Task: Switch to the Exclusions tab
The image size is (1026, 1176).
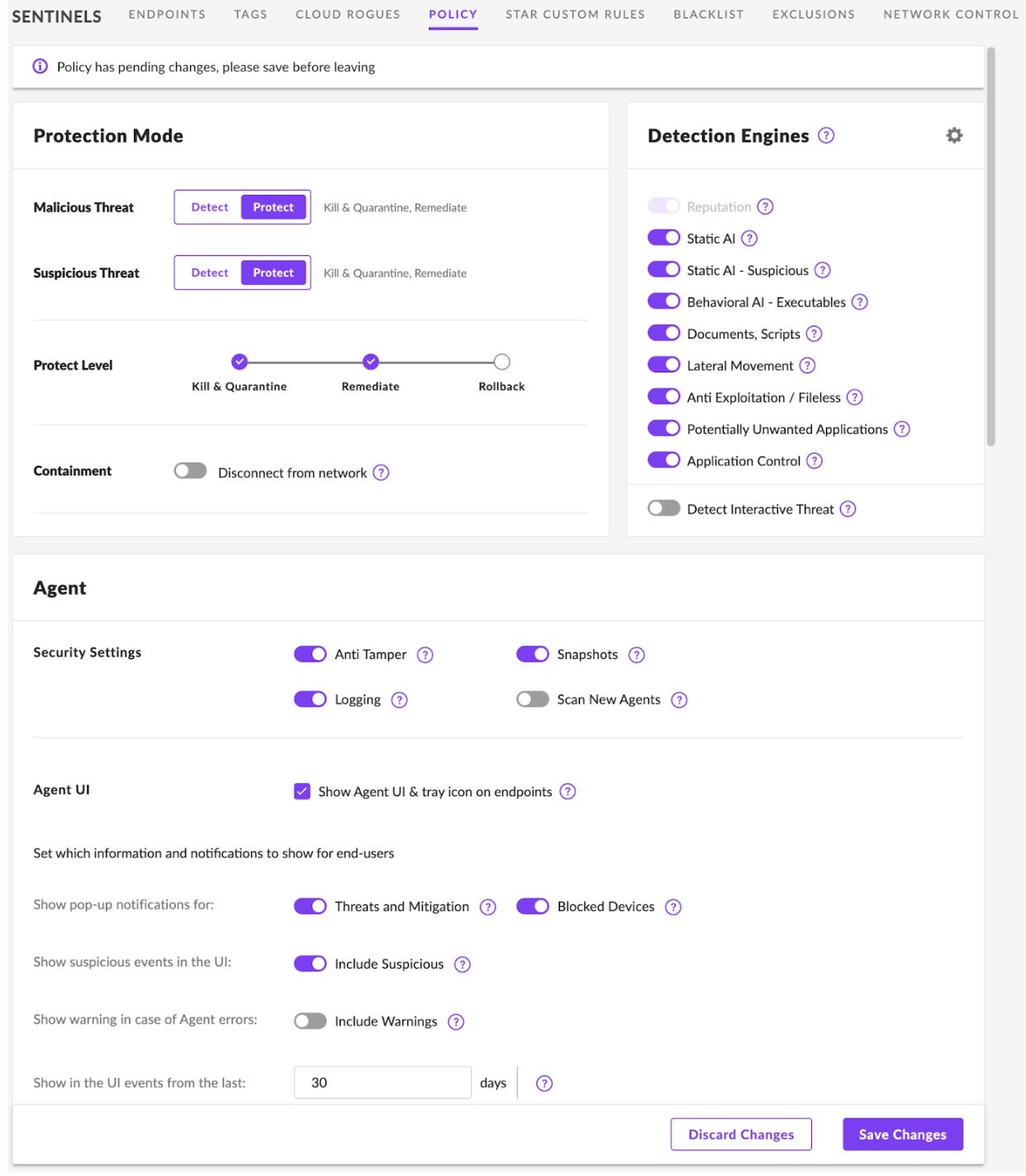Action: click(813, 15)
